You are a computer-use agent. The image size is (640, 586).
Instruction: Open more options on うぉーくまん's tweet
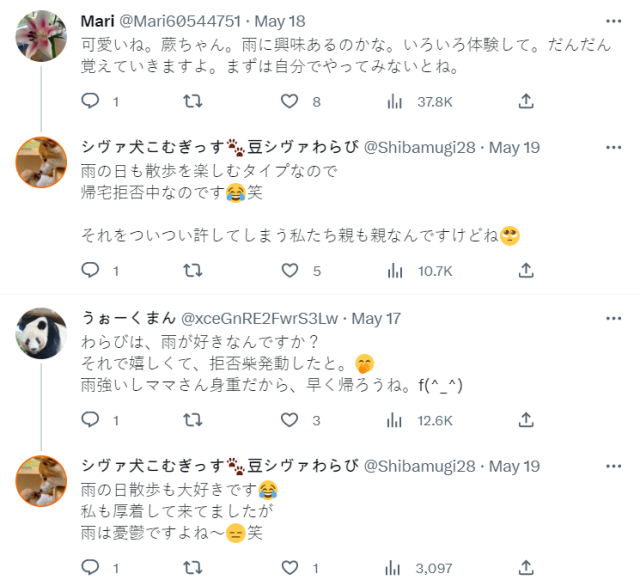click(x=612, y=318)
